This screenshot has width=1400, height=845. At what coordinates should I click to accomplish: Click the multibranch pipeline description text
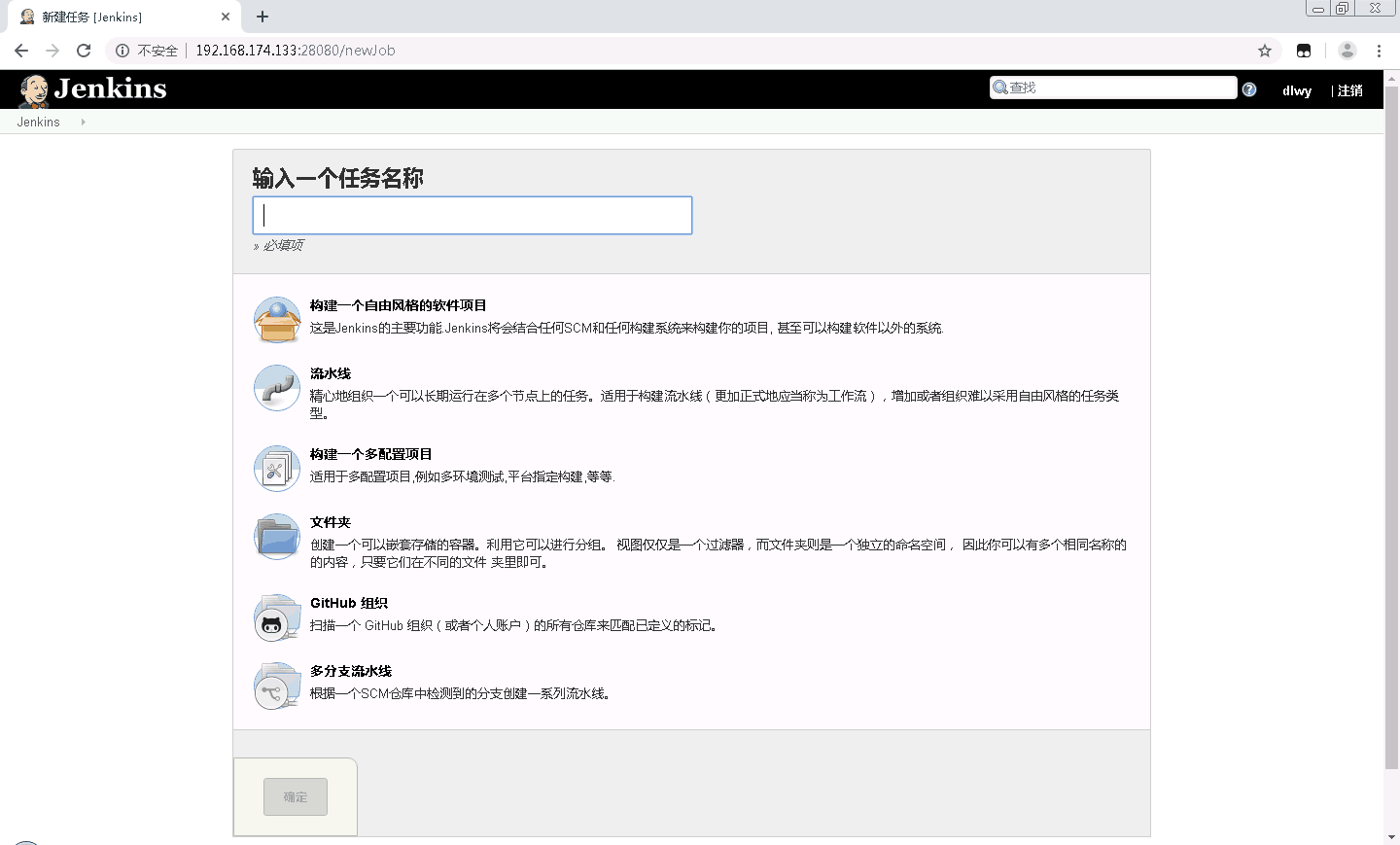pos(460,693)
